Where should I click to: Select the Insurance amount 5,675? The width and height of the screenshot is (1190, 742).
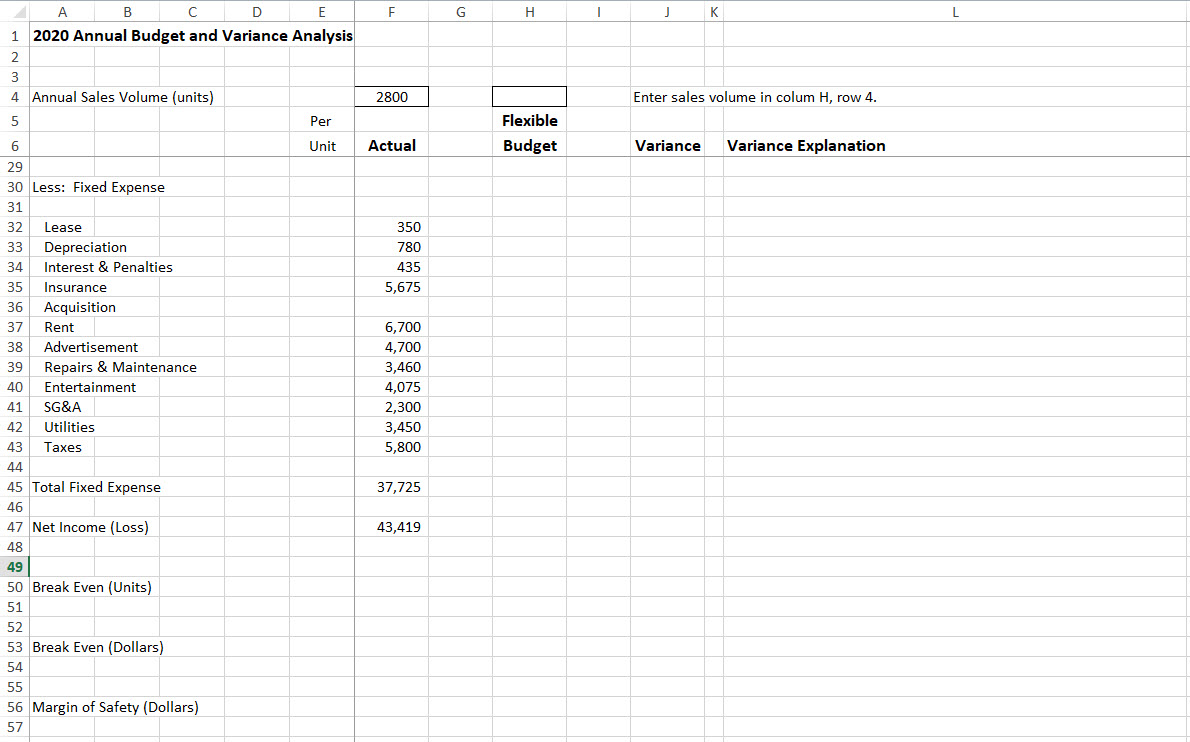pyautogui.click(x=391, y=287)
